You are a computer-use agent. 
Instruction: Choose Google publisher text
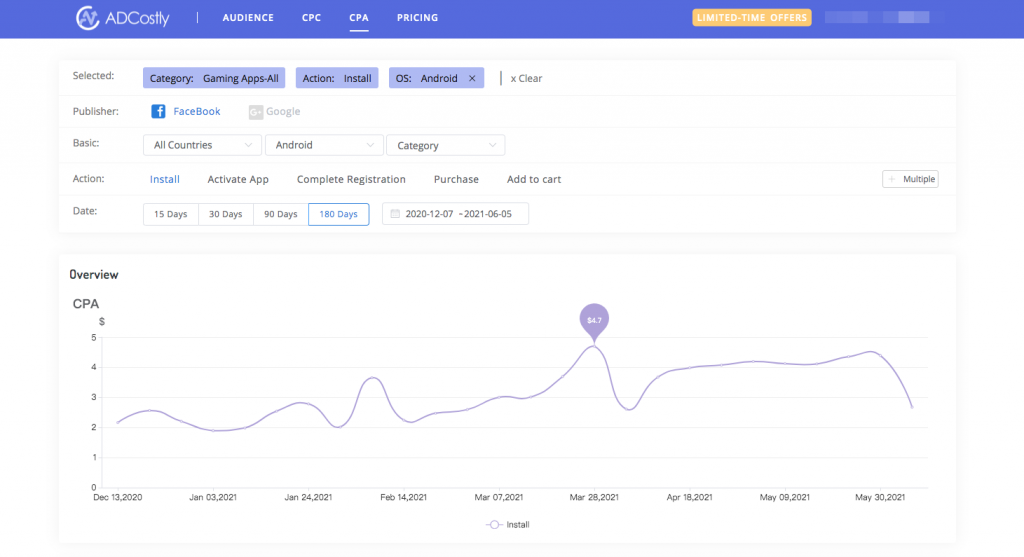283,112
